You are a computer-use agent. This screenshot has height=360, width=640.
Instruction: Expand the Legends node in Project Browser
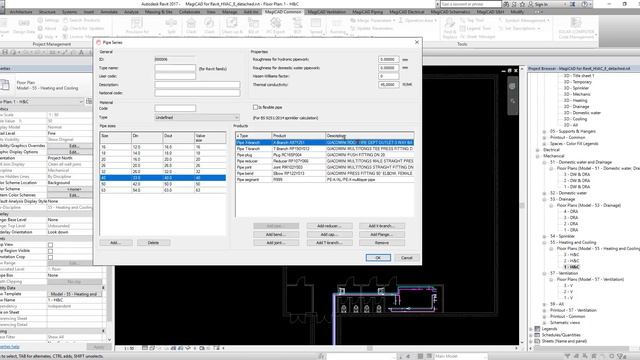(x=531, y=329)
